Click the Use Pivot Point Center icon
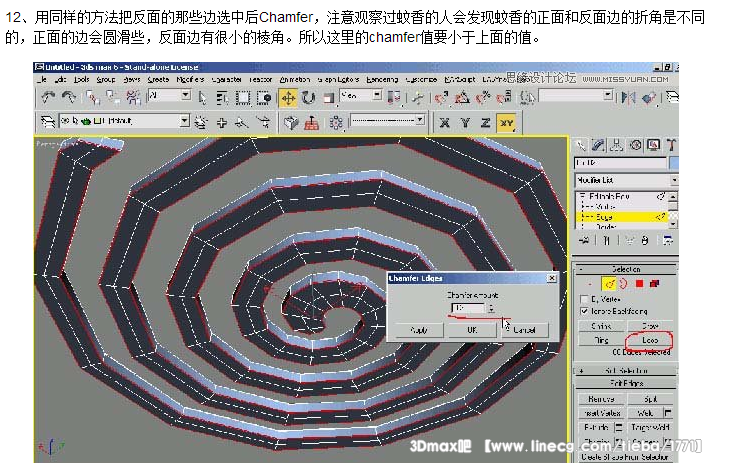The width and height of the screenshot is (731, 463). [x=395, y=97]
